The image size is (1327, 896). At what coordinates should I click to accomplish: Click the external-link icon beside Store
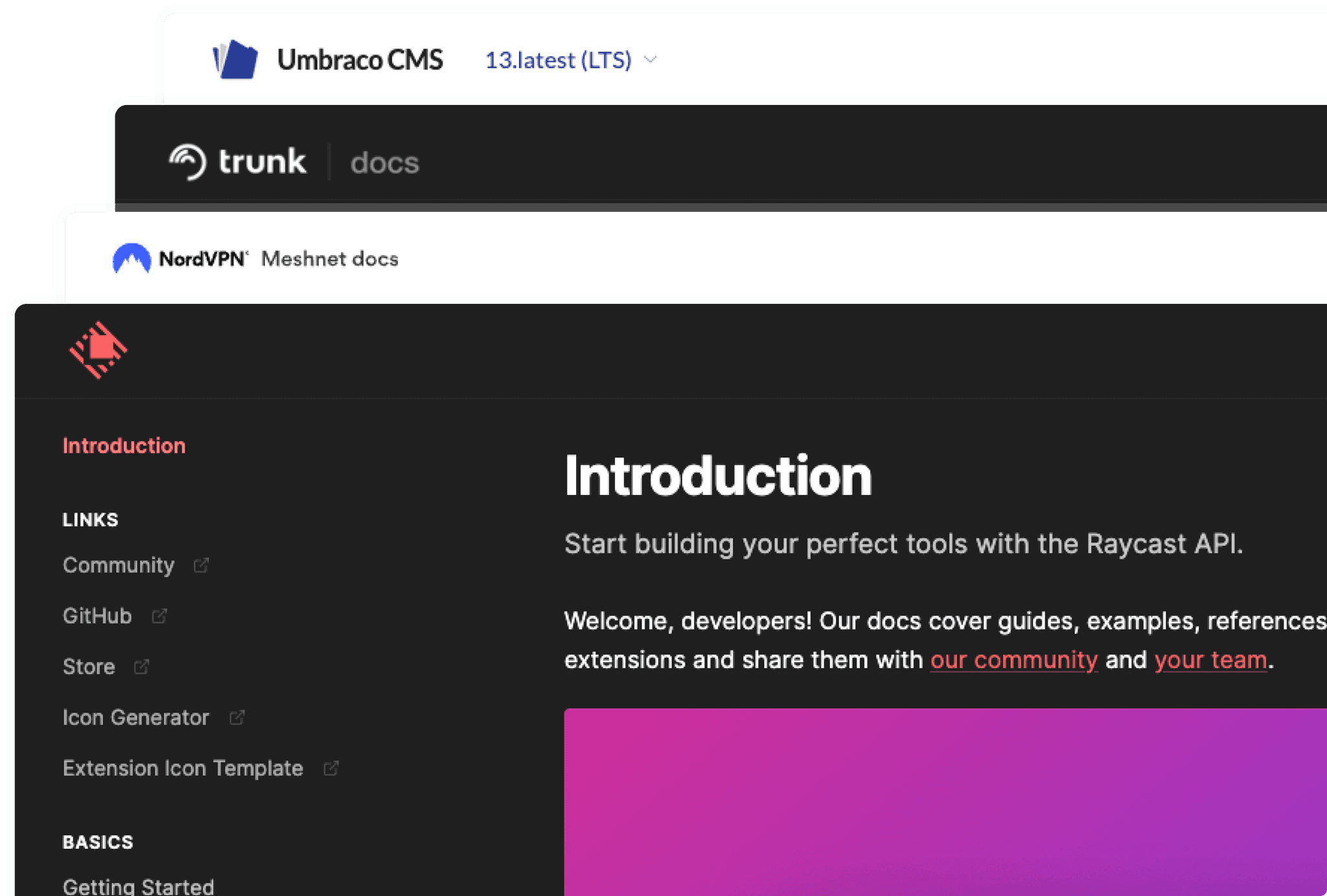141,665
